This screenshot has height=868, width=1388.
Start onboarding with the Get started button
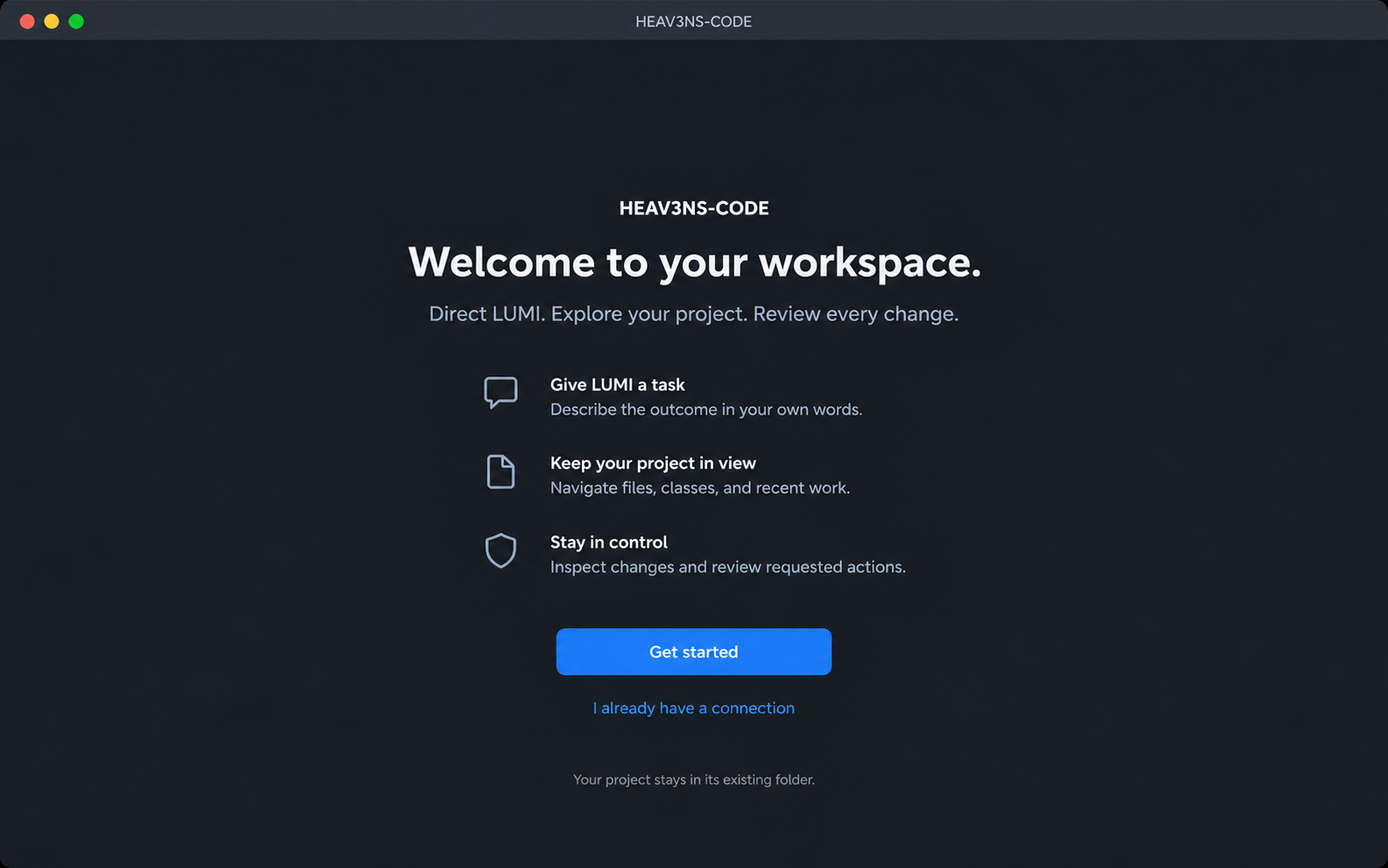click(x=693, y=652)
